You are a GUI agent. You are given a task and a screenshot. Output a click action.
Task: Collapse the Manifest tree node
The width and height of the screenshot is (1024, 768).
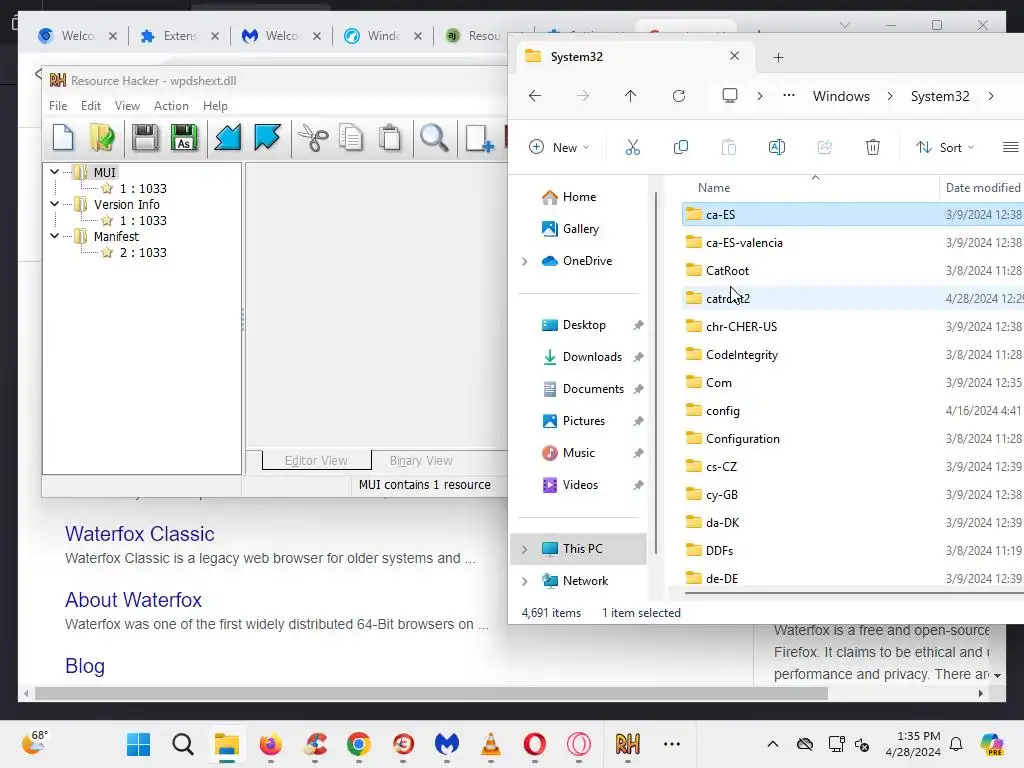pyautogui.click(x=55, y=236)
